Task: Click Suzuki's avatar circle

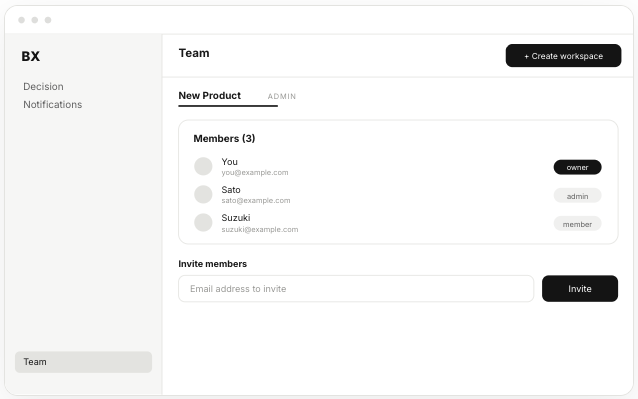Action: click(203, 222)
